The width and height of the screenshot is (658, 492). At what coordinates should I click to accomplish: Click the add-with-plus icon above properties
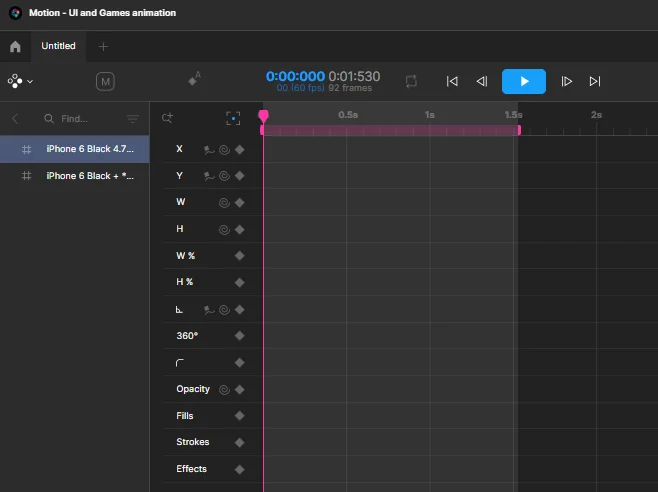(x=167, y=118)
